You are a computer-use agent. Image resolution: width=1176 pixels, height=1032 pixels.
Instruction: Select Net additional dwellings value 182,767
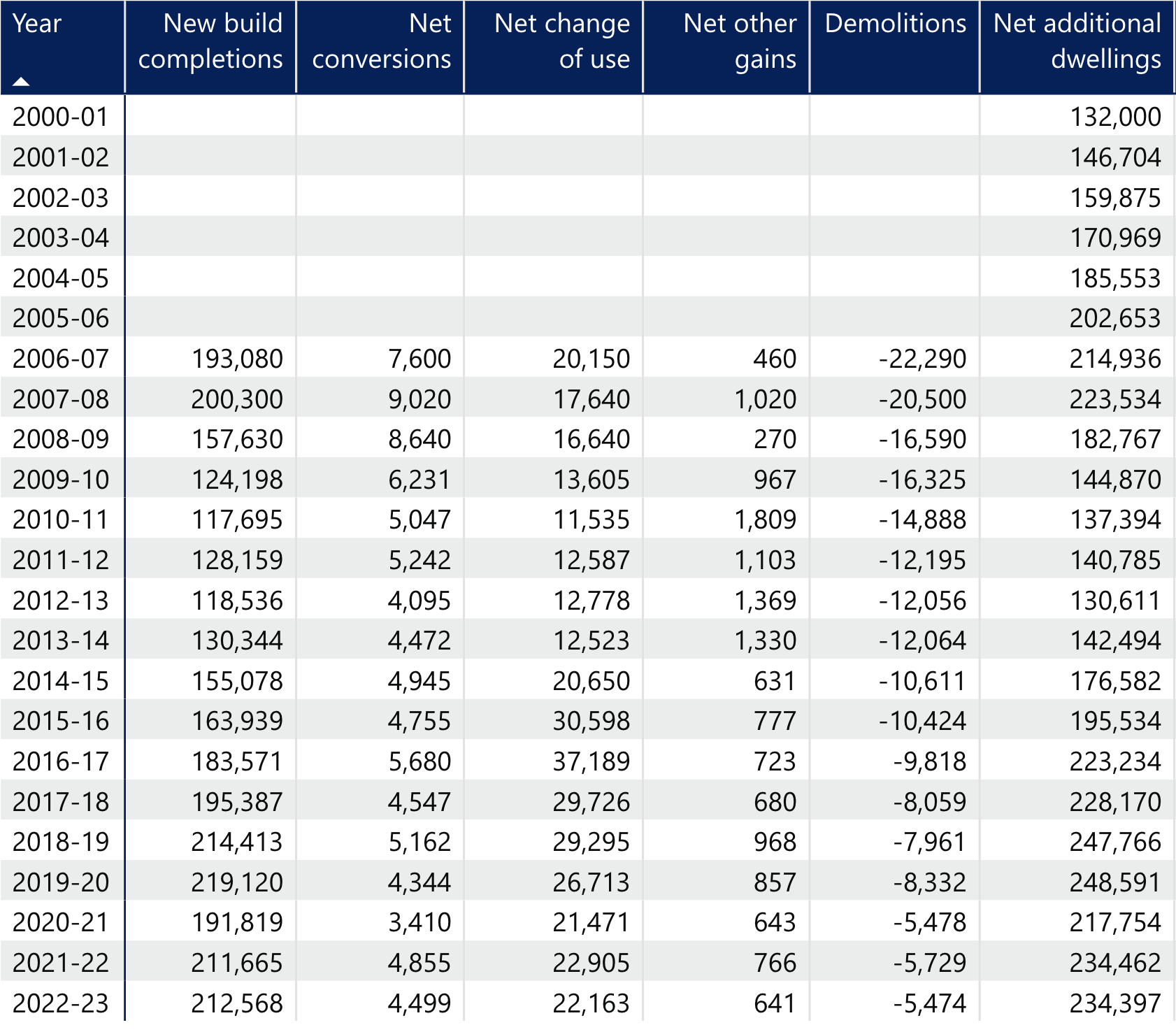coord(1116,439)
